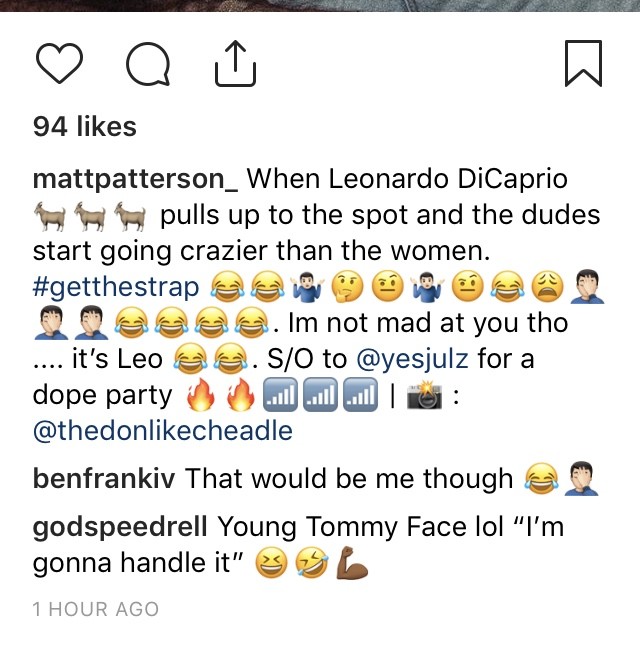640x649 pixels.
Task: Share the post using the share icon
Action: (235, 63)
